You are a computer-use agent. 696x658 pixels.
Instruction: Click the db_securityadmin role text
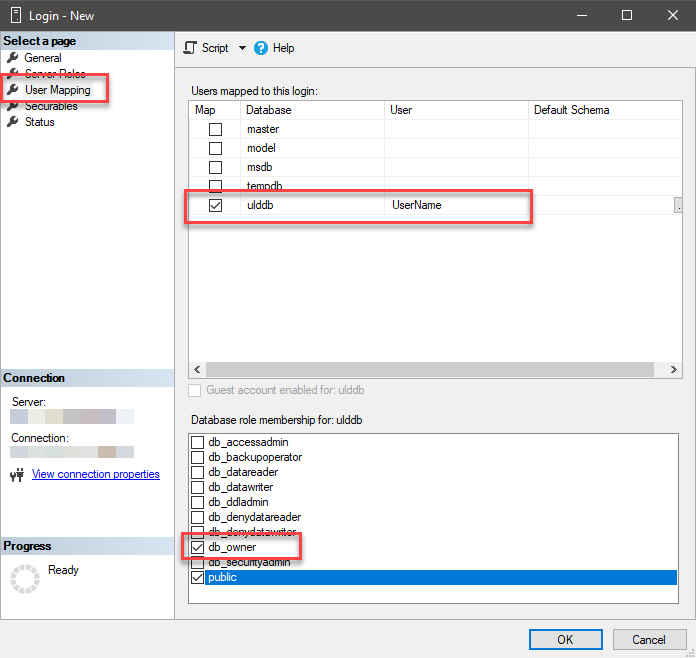(x=249, y=563)
